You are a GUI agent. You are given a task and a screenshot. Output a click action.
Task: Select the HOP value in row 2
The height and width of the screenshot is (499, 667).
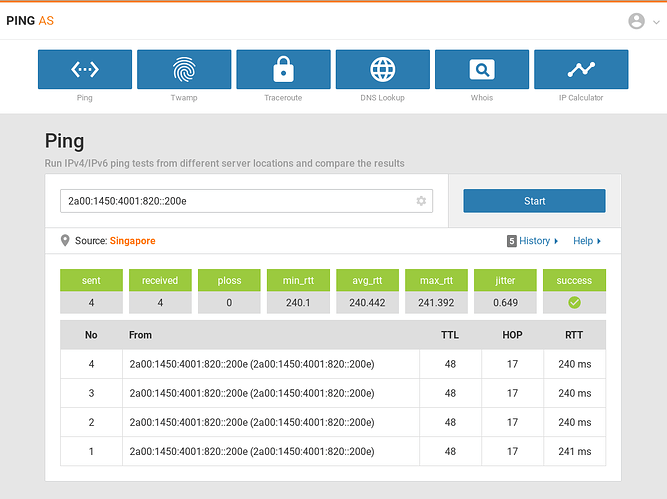(x=513, y=422)
